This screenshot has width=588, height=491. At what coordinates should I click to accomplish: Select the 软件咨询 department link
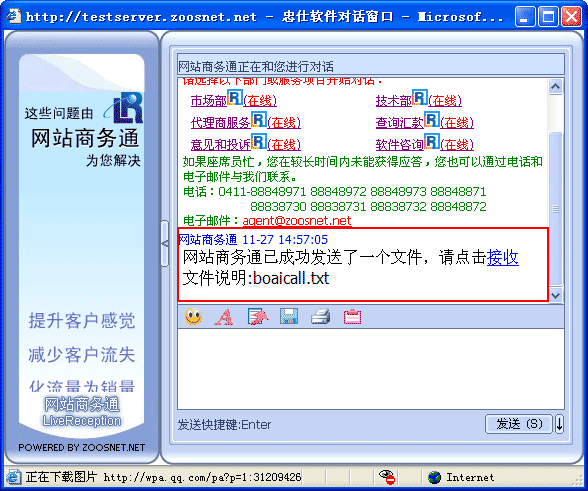pyautogui.click(x=399, y=144)
